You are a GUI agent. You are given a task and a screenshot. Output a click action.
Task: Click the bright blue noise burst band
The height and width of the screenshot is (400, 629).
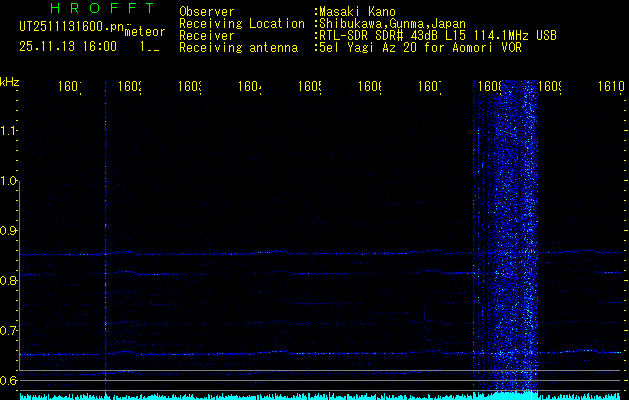tap(511, 240)
